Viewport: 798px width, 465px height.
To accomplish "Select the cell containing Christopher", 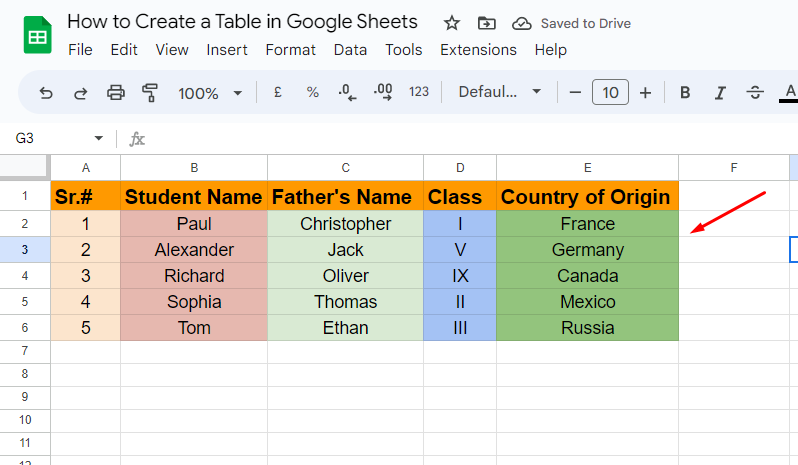I will click(346, 224).
